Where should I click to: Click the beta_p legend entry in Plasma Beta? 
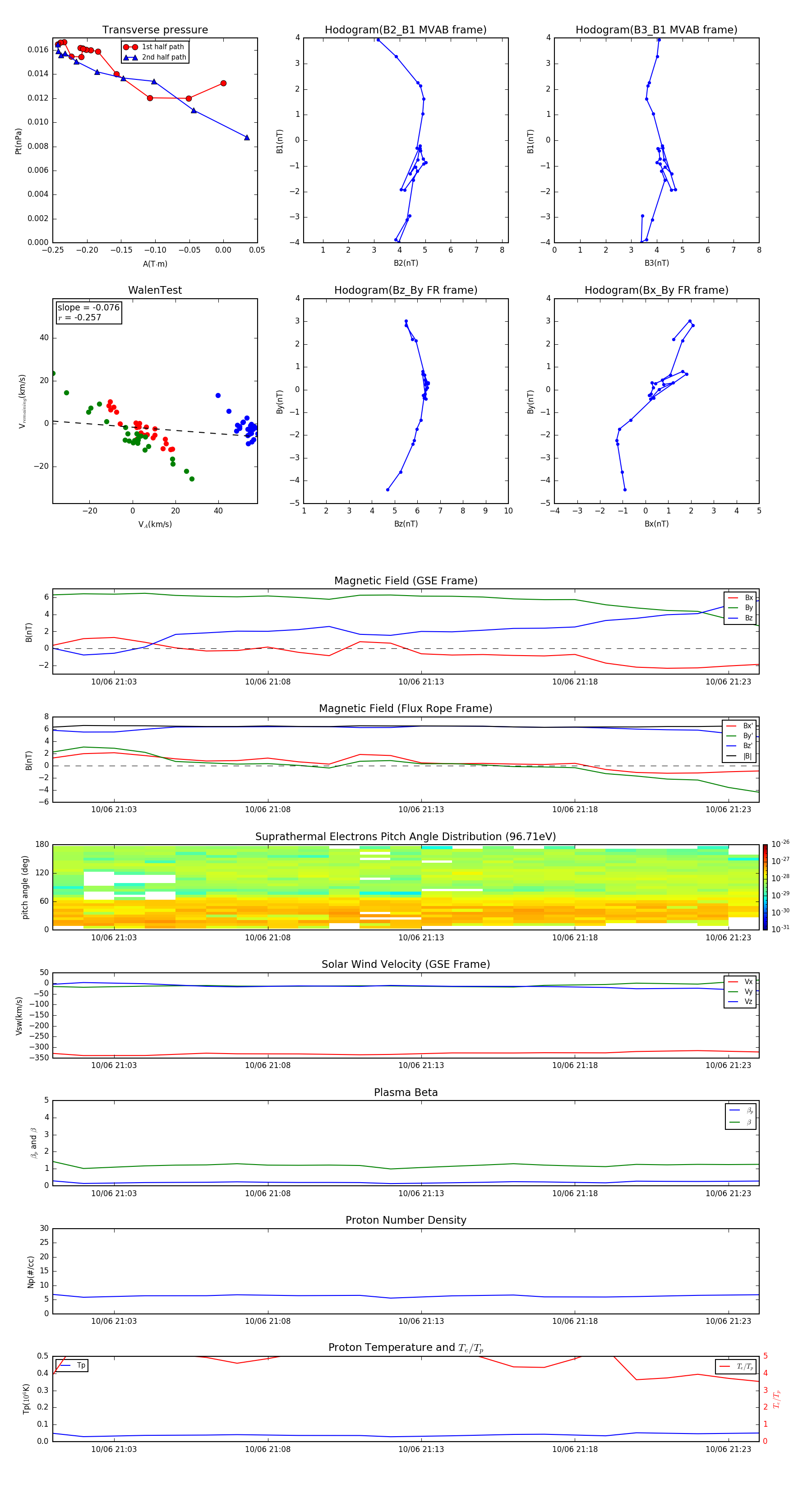click(742, 1110)
